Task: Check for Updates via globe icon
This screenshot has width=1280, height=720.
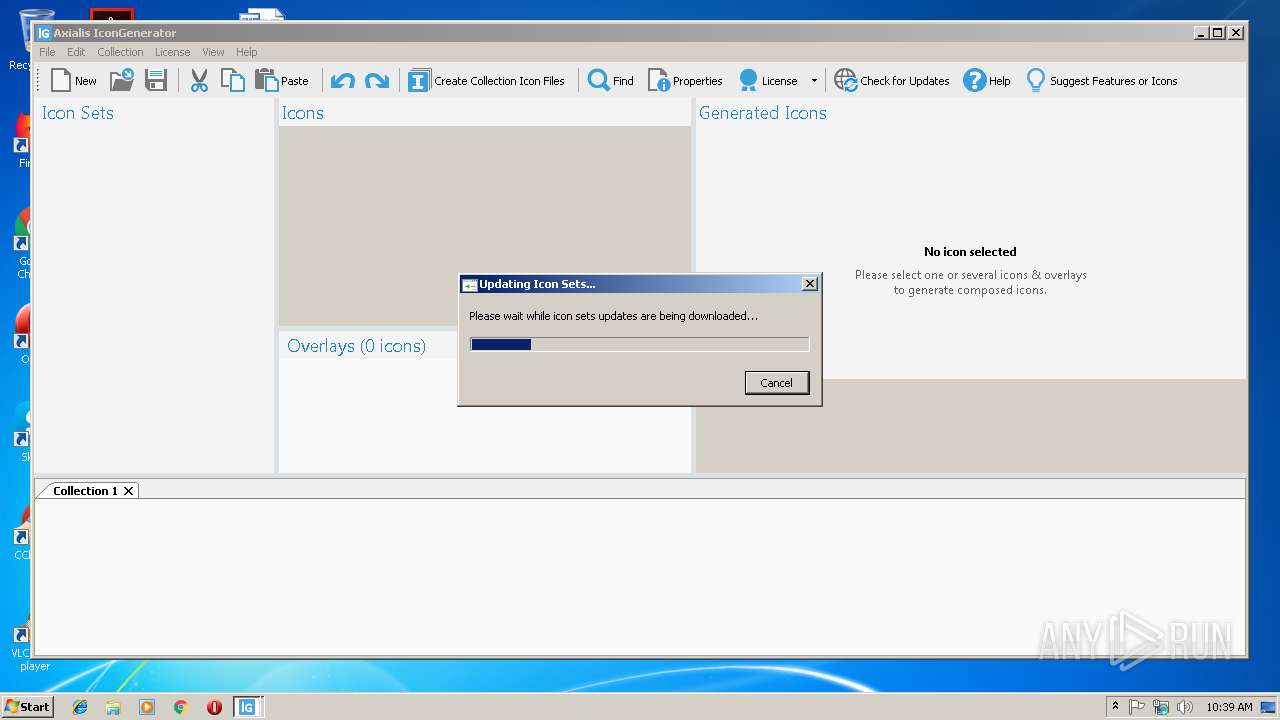Action: [x=892, y=81]
